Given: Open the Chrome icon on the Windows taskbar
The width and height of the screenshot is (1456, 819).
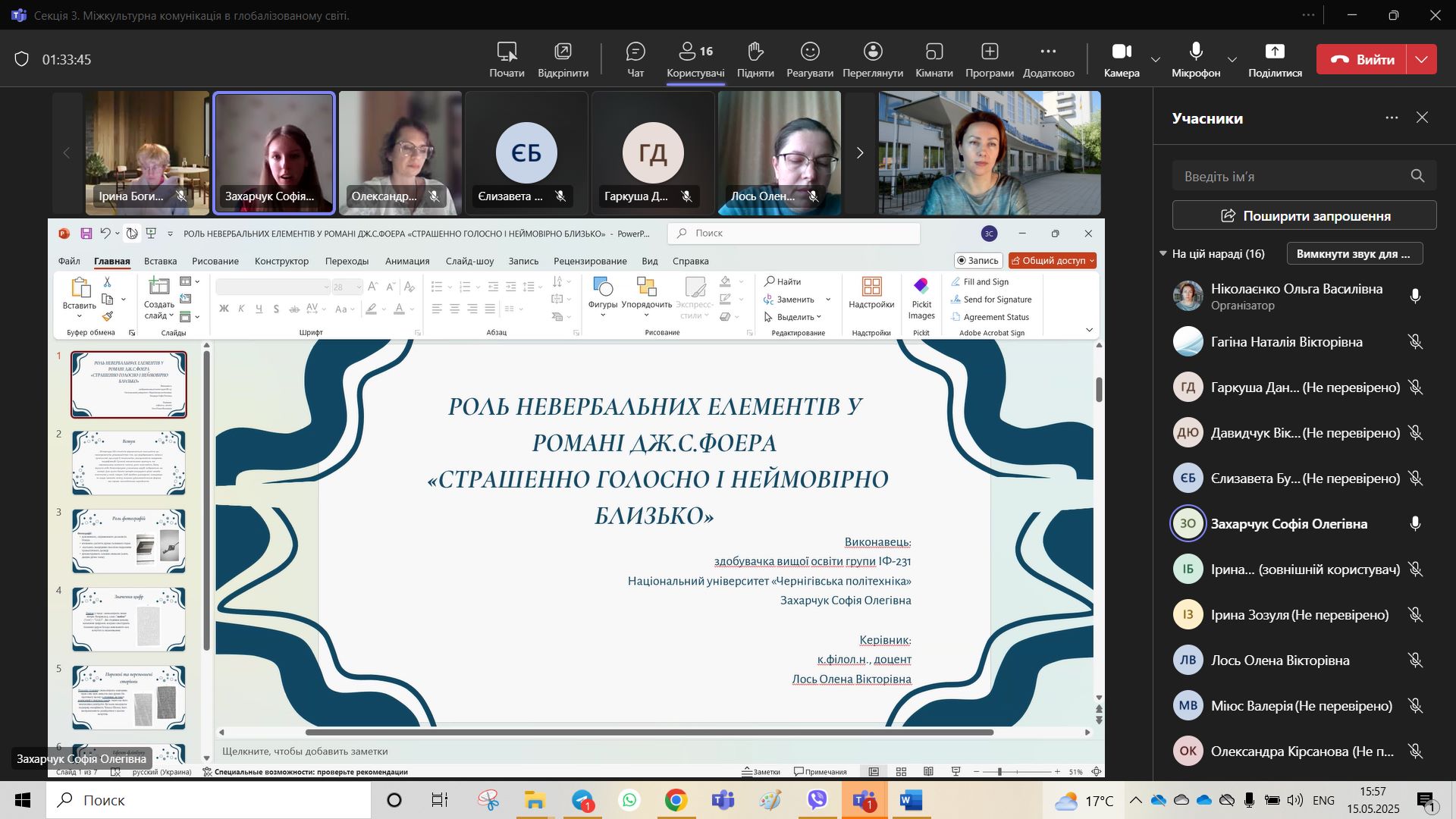Looking at the screenshot, I should (x=676, y=800).
